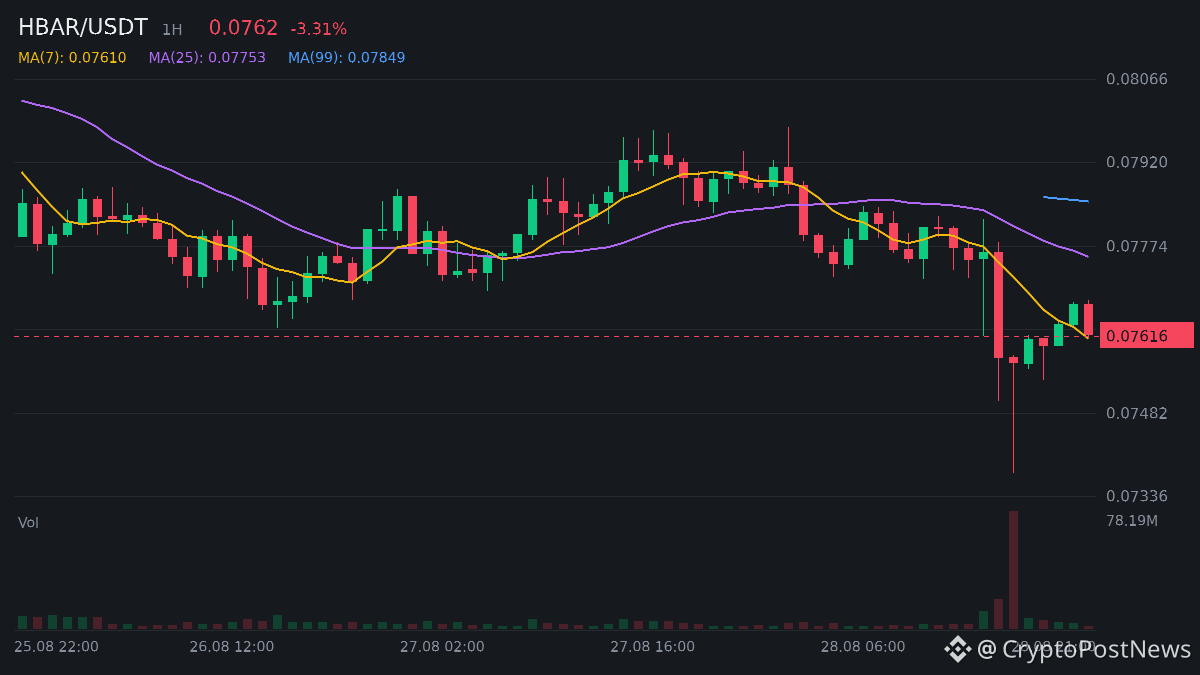1200x675 pixels.
Task: Click the tallest red volume bar
Action: pos(1013,570)
